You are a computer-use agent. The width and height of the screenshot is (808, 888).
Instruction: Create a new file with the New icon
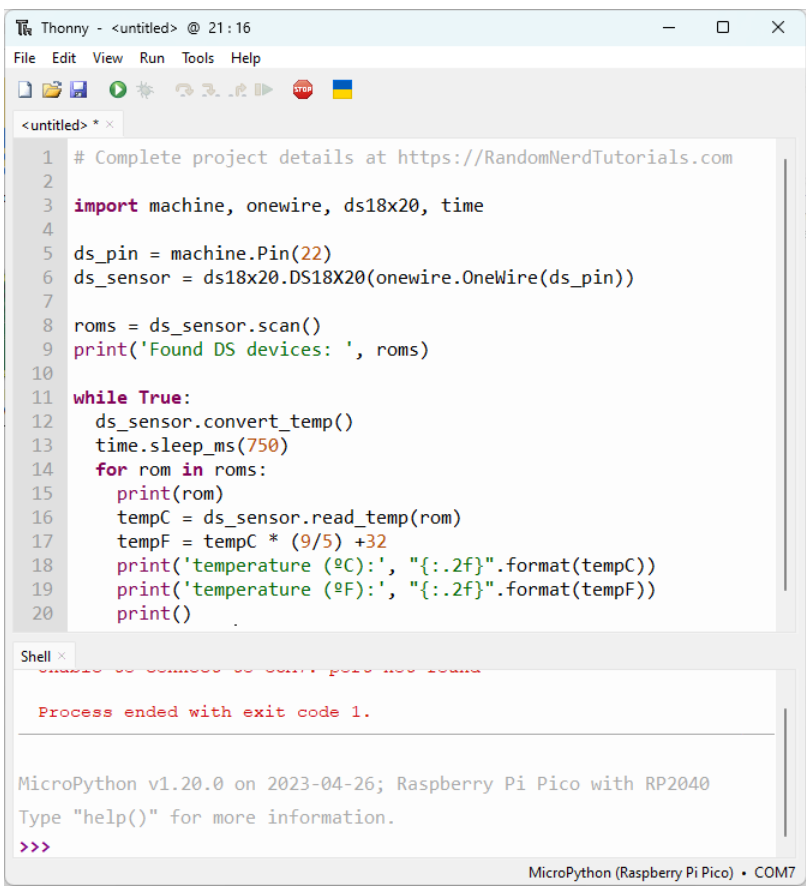pyautogui.click(x=24, y=89)
